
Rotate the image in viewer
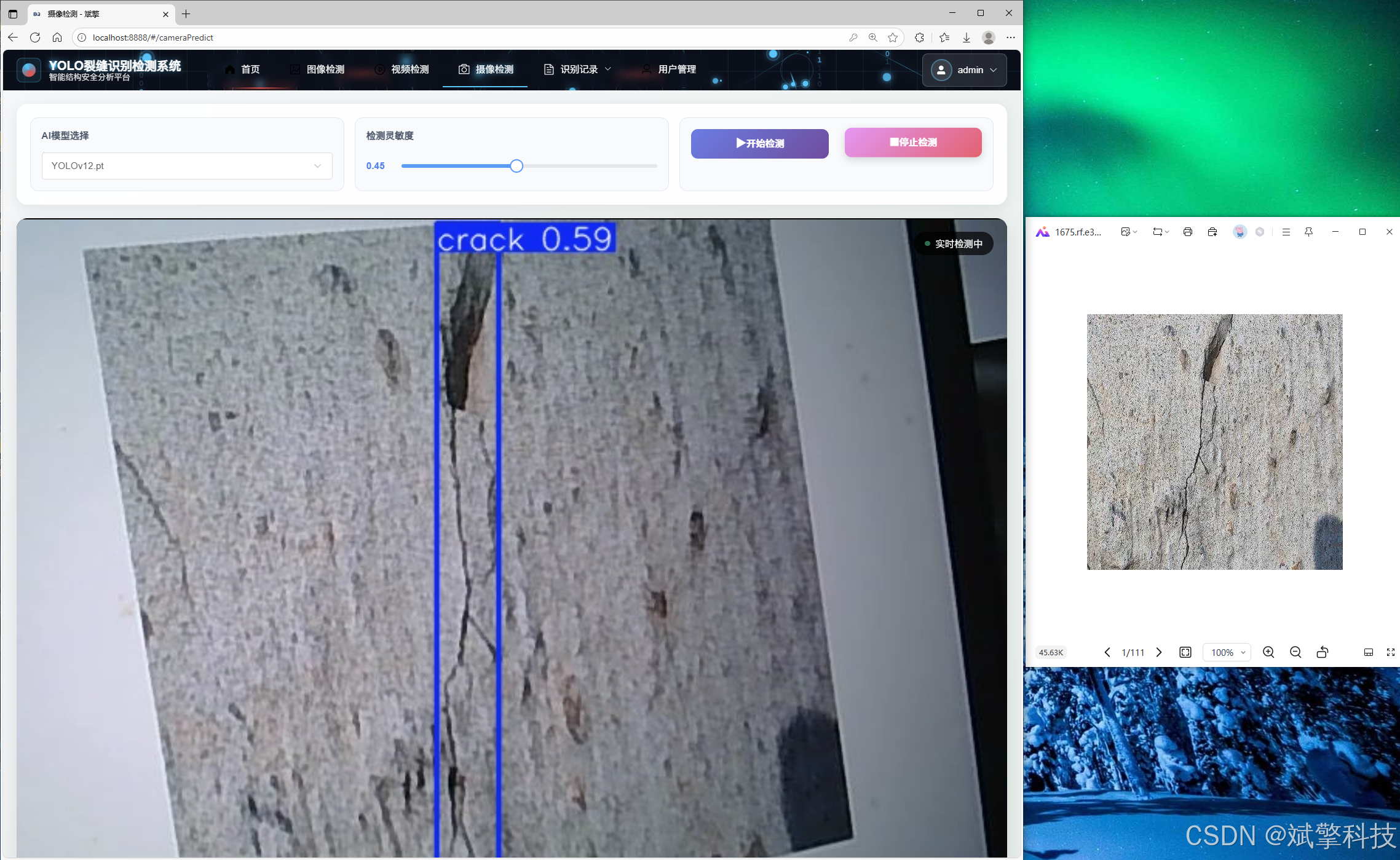[x=1322, y=652]
